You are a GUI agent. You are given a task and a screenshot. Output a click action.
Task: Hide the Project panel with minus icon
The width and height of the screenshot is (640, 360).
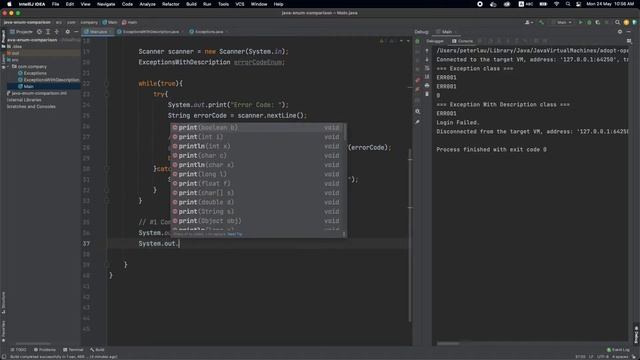click(76, 31)
